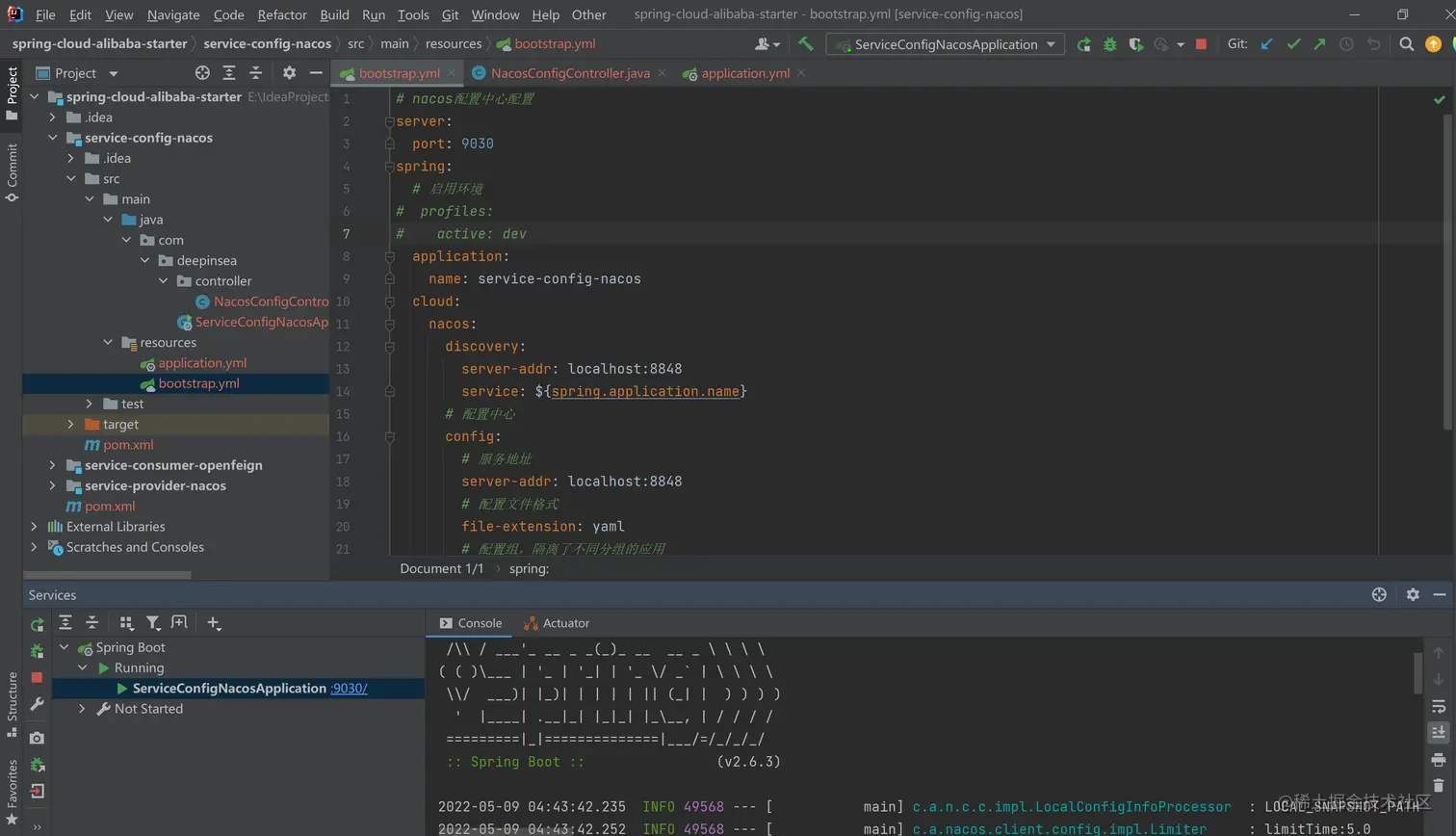Click the Git Push green arrow

1319,44
